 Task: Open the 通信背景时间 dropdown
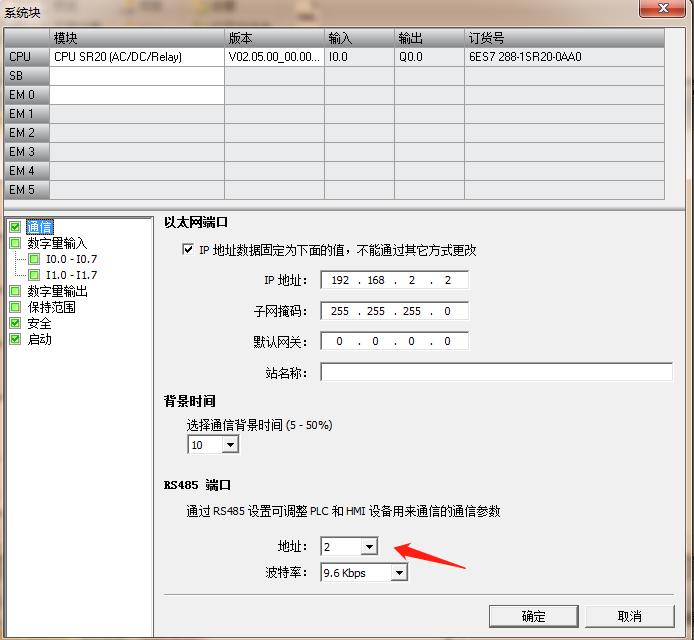[230, 445]
